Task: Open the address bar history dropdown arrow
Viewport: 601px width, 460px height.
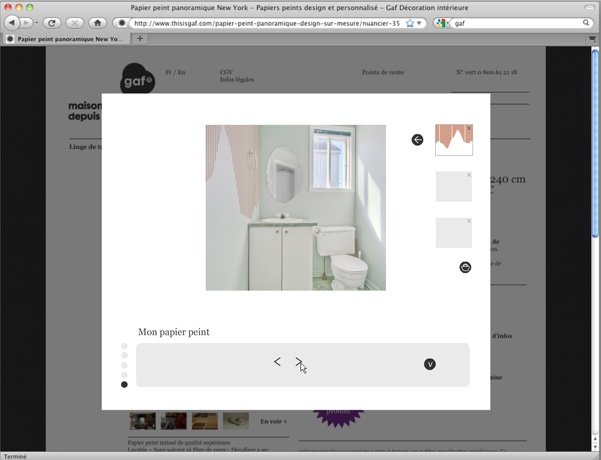Action: pos(419,23)
